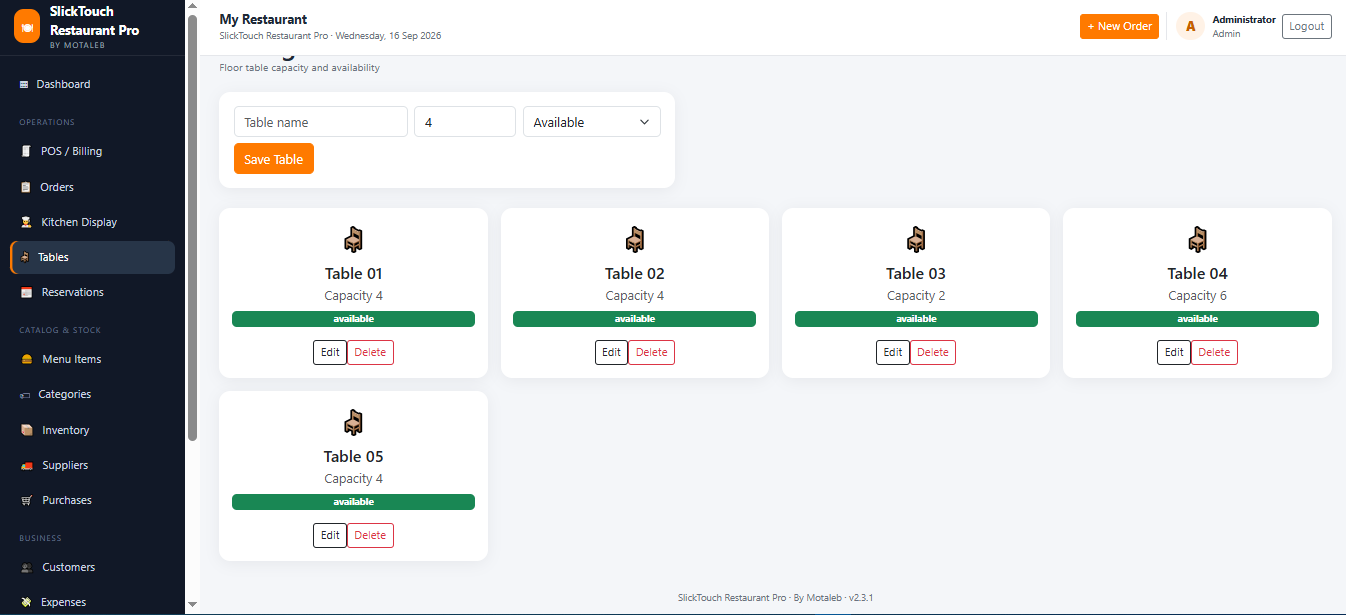Delete Table 04
Viewport: 1346px width, 615px height.
click(1214, 352)
